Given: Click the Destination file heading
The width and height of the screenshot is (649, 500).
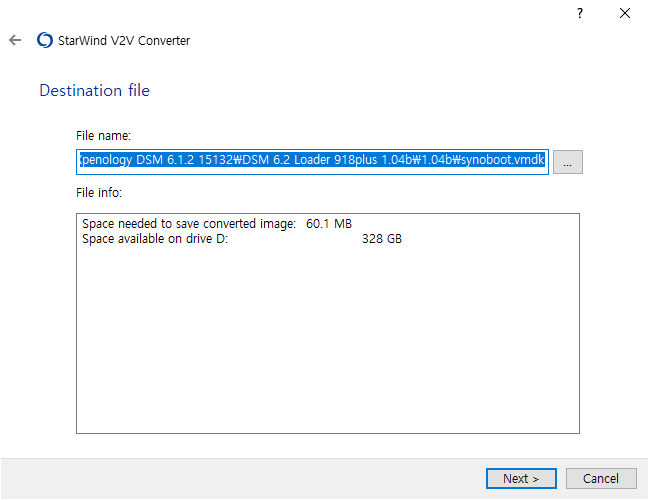Looking at the screenshot, I should (94, 90).
